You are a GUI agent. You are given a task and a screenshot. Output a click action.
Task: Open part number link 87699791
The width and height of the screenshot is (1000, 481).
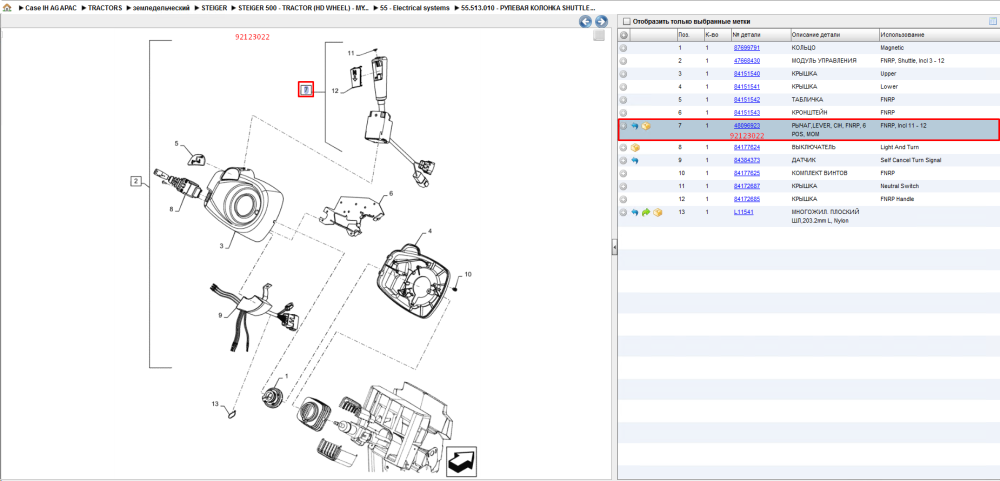coord(747,48)
